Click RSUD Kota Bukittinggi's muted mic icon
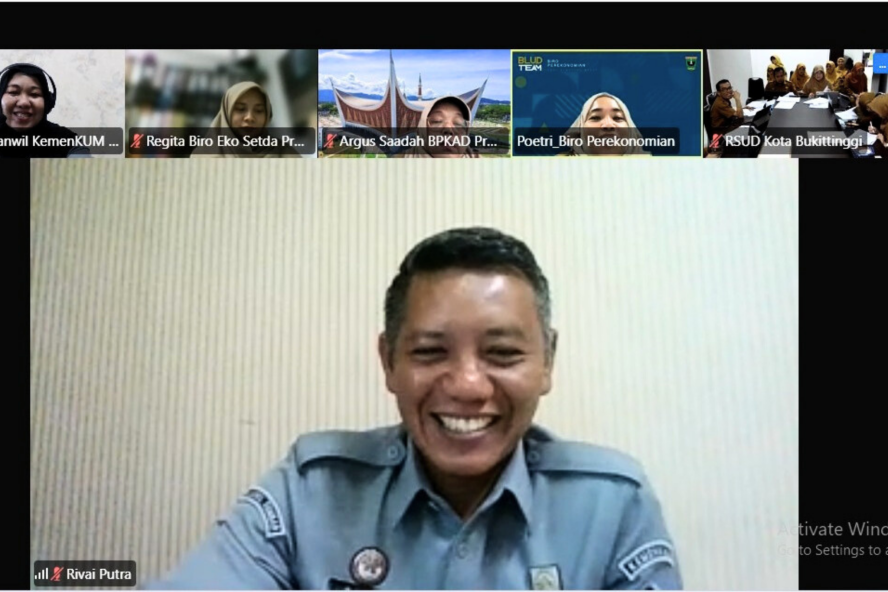The height and width of the screenshot is (592, 888). pos(716,142)
